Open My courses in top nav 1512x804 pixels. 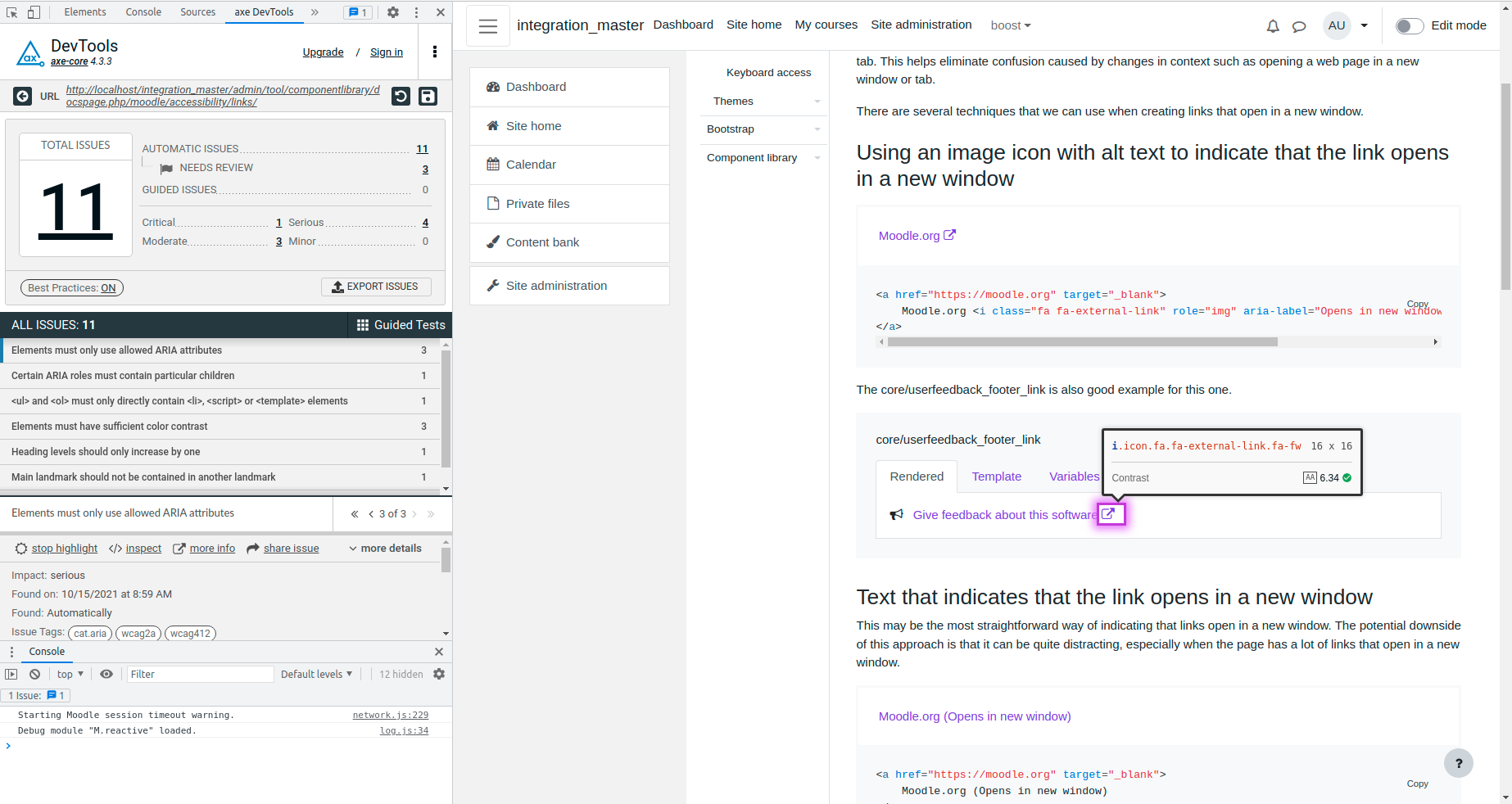click(826, 25)
